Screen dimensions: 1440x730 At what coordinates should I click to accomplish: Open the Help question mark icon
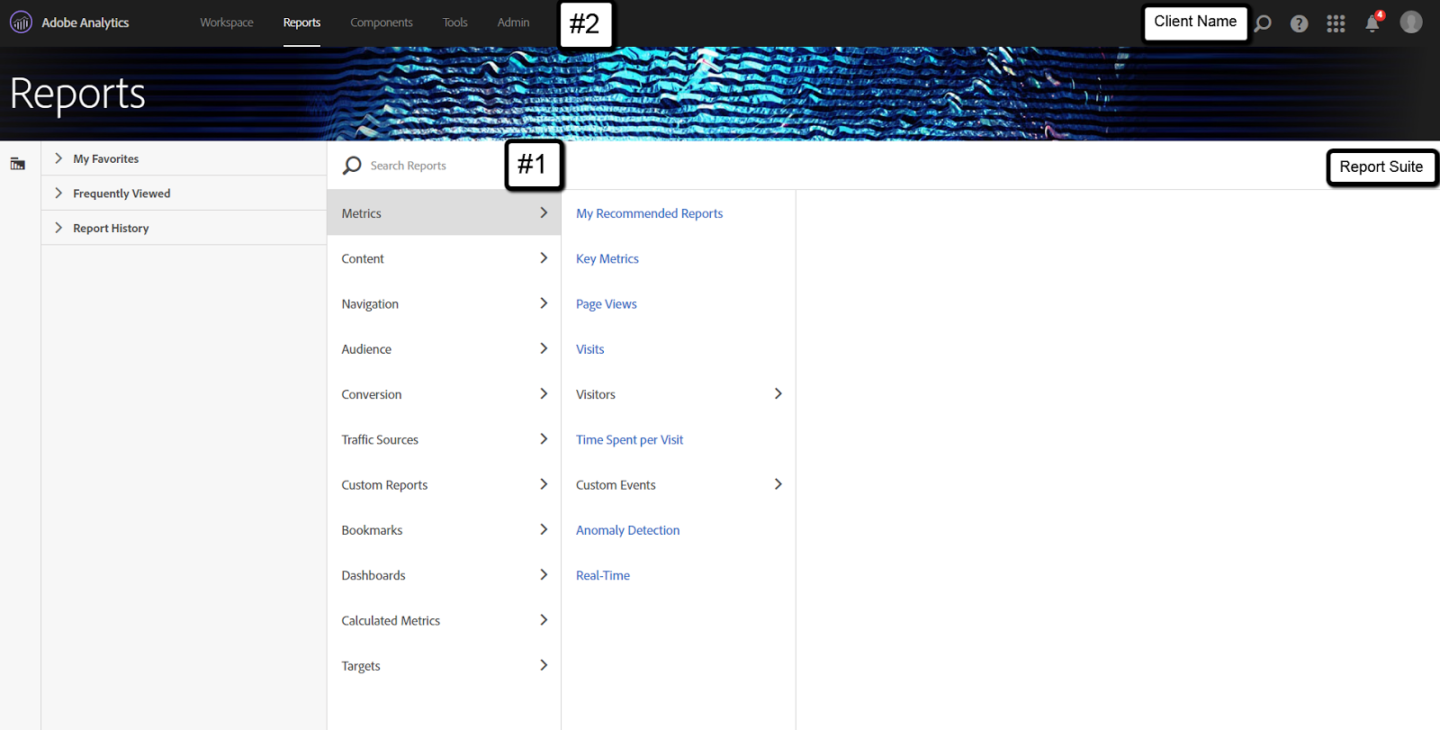1299,23
